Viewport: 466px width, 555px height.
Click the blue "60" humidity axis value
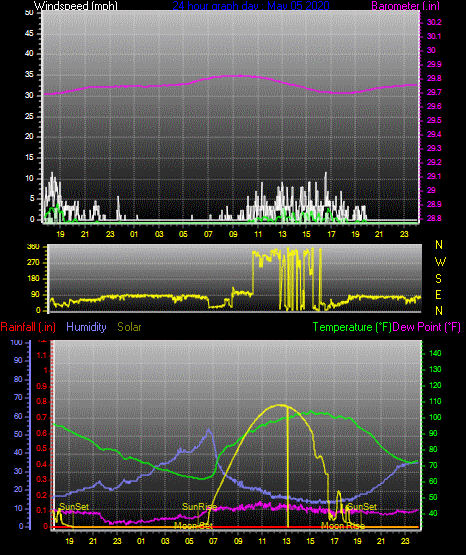coord(18,416)
